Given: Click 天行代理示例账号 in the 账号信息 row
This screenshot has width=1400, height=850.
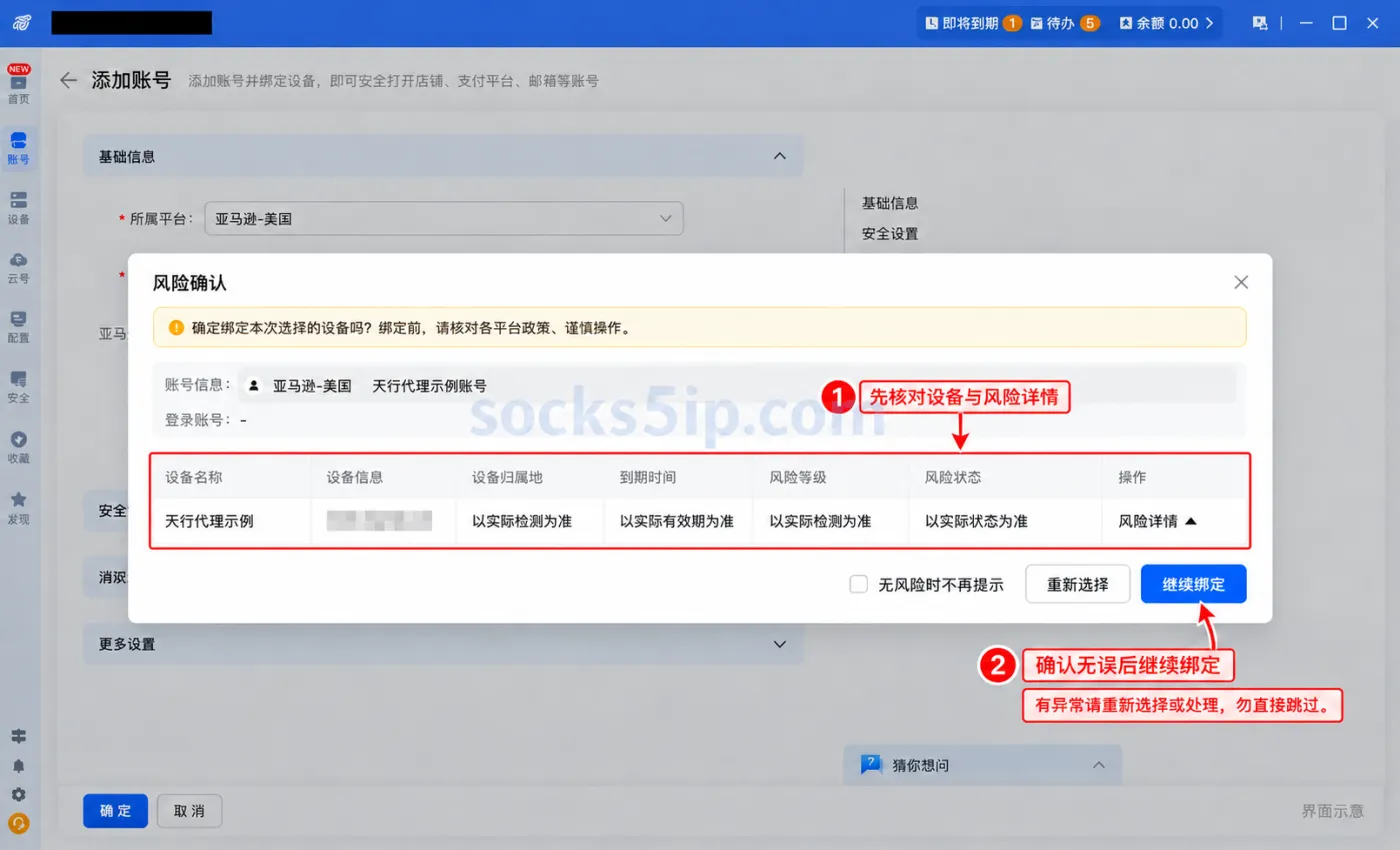Looking at the screenshot, I should (430, 385).
